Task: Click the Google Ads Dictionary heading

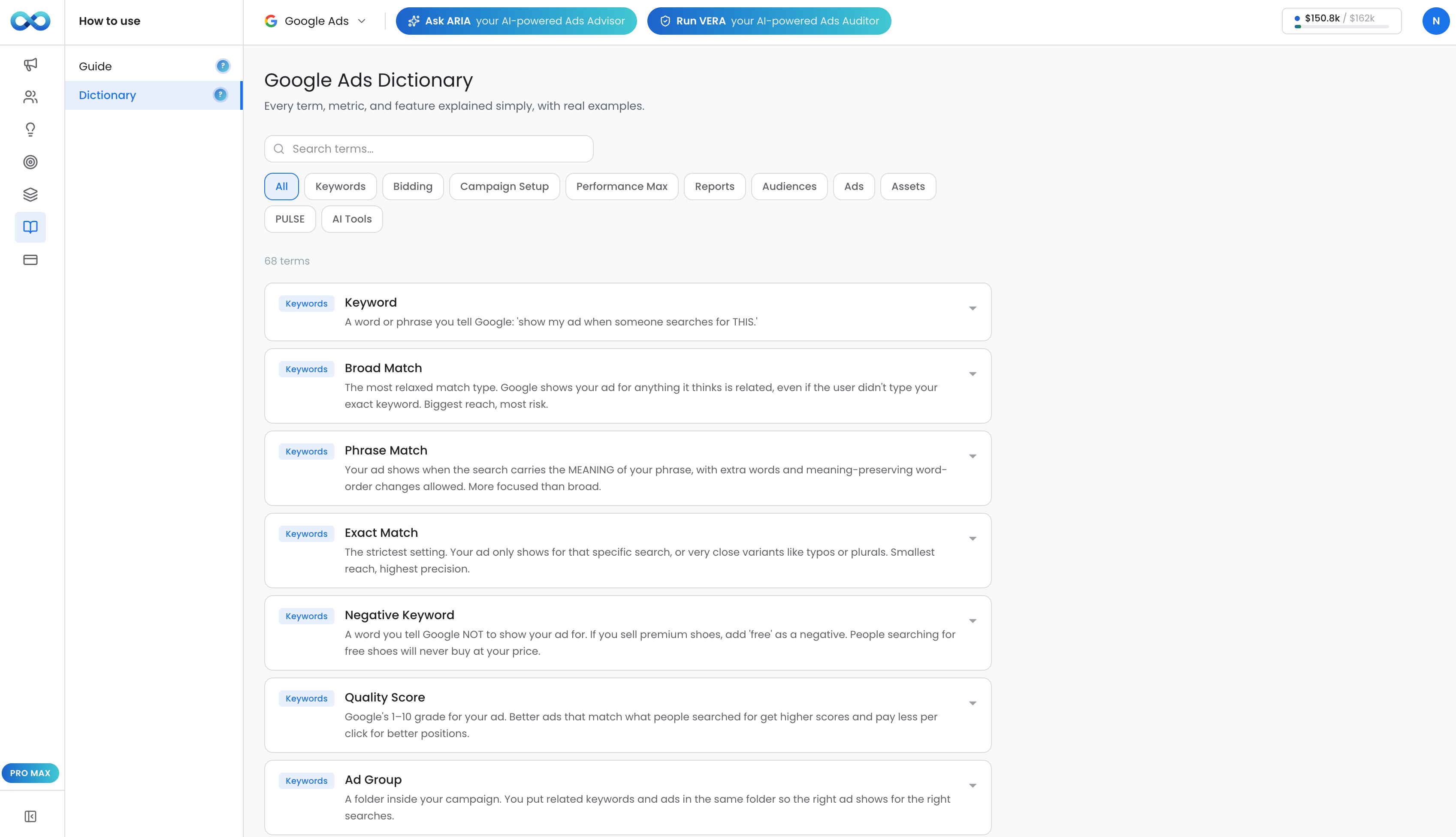Action: pos(368,80)
